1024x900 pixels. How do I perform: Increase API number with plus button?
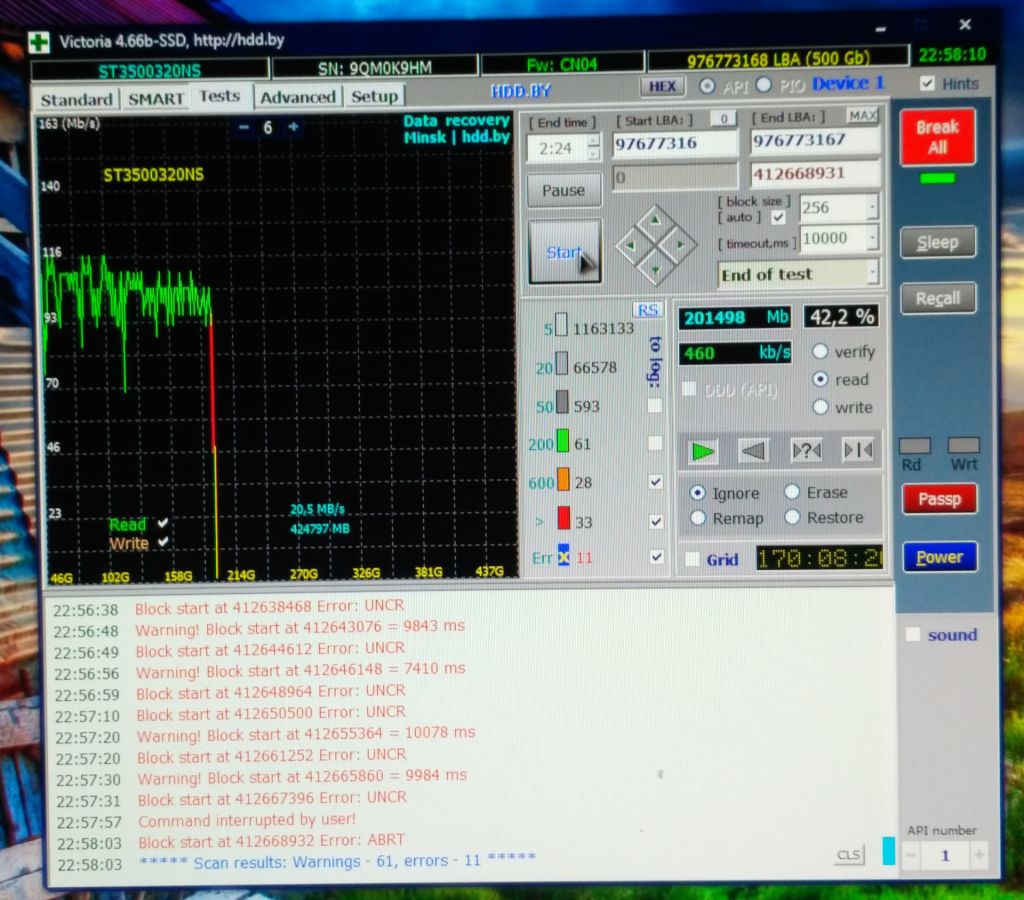[x=979, y=855]
